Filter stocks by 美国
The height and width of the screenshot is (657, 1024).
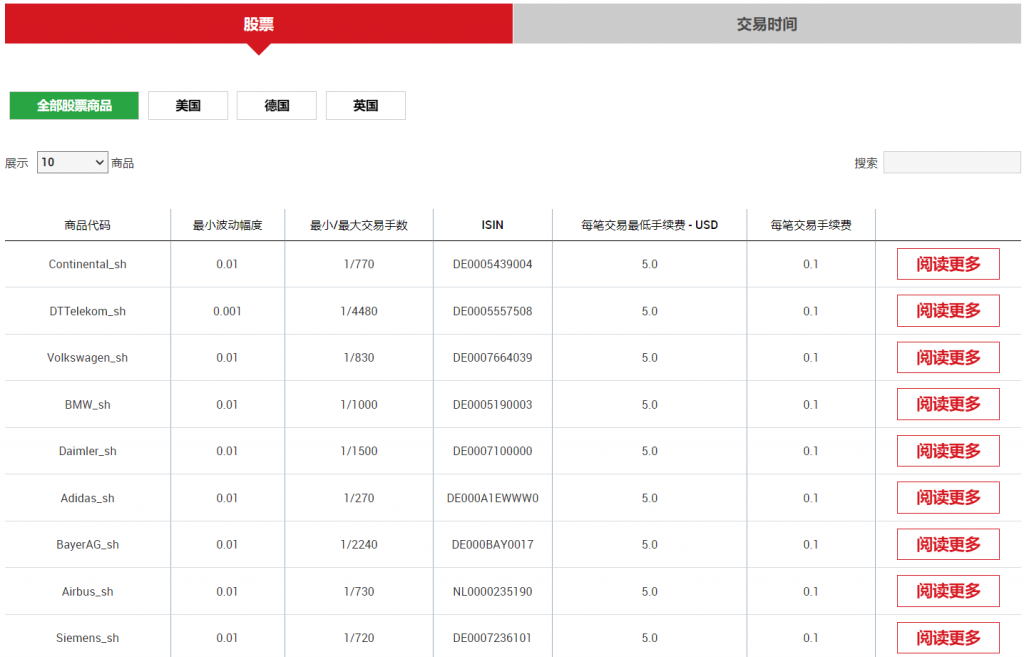pyautogui.click(x=188, y=105)
